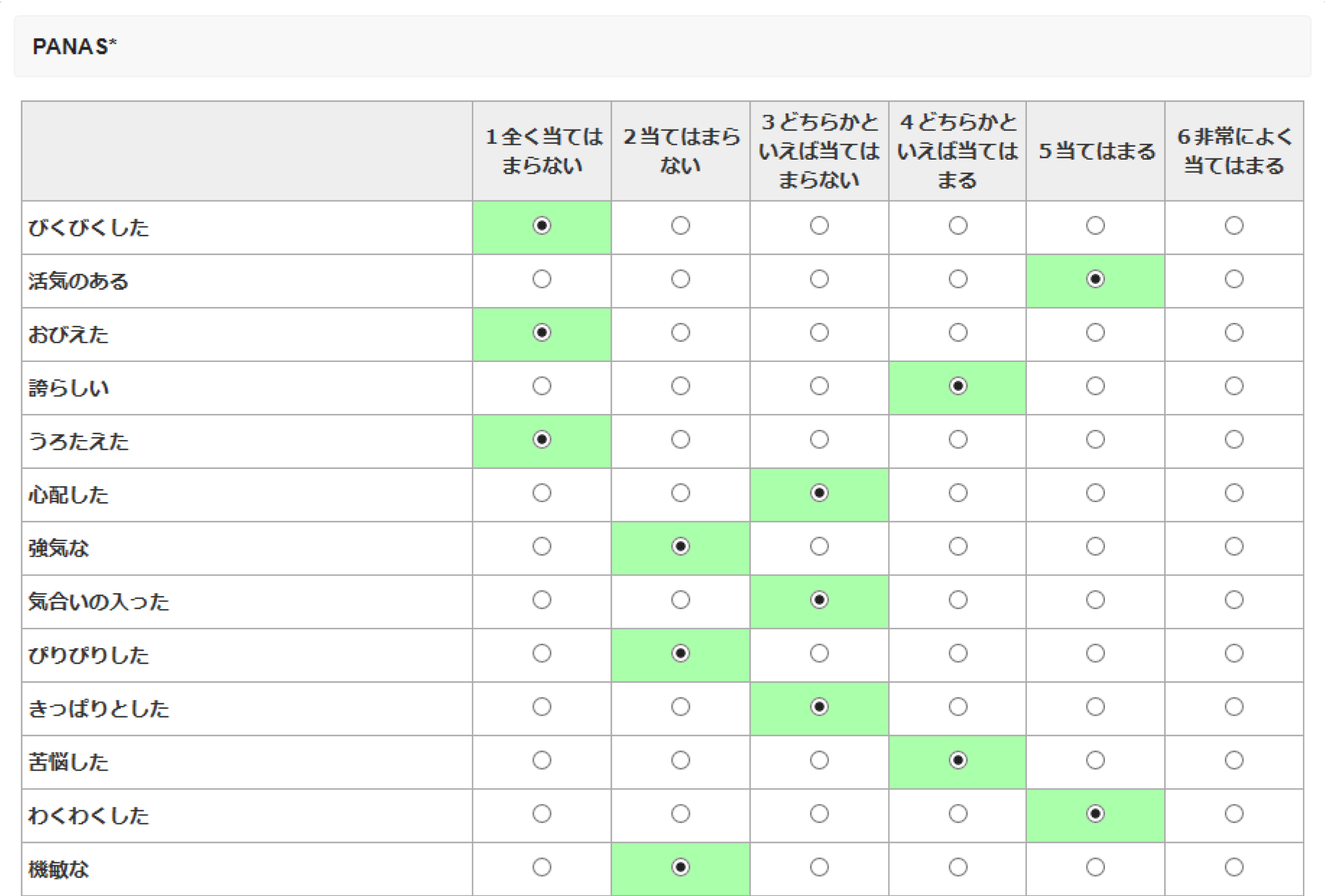Select rating 5 for おびえた

[1095, 332]
